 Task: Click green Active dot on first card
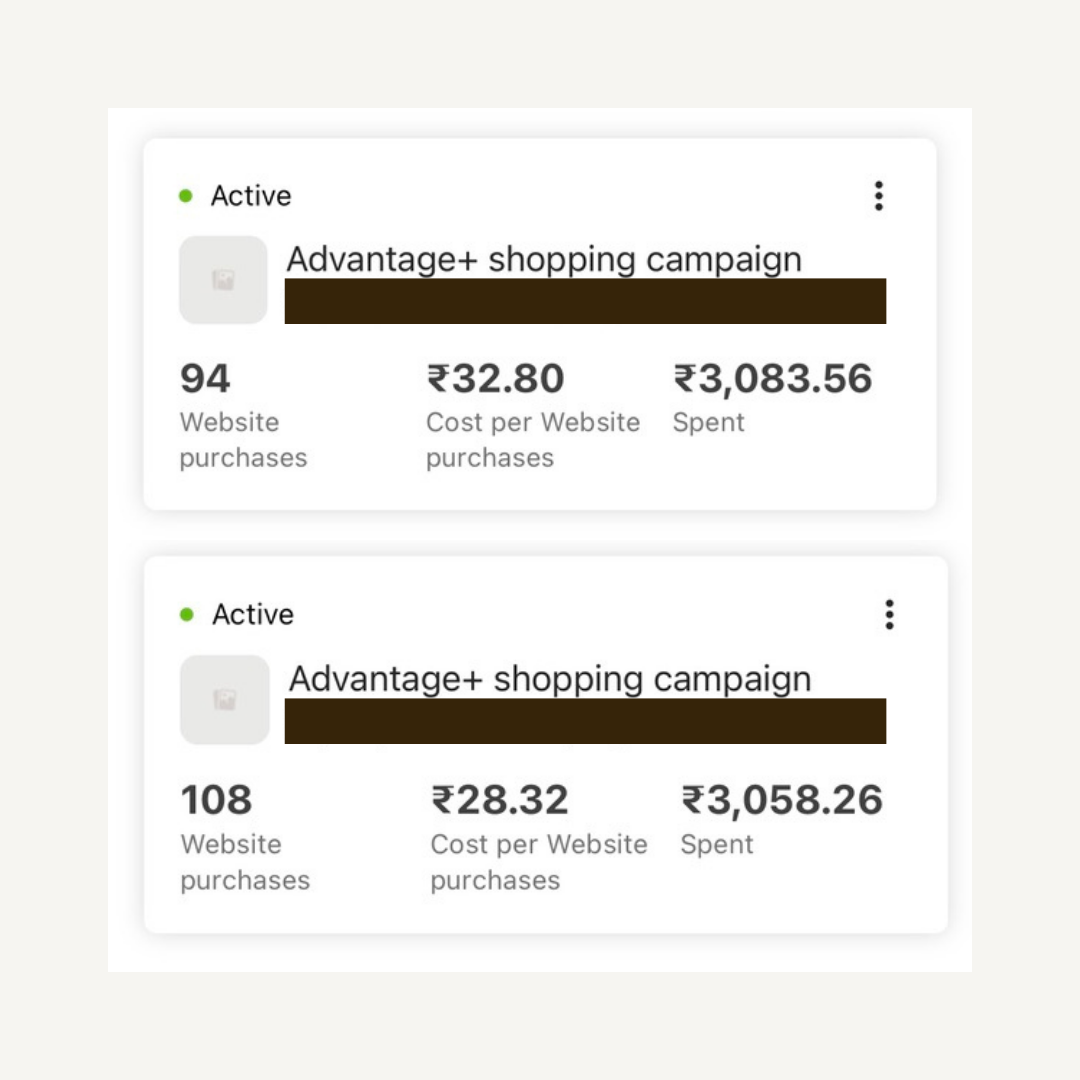(185, 196)
